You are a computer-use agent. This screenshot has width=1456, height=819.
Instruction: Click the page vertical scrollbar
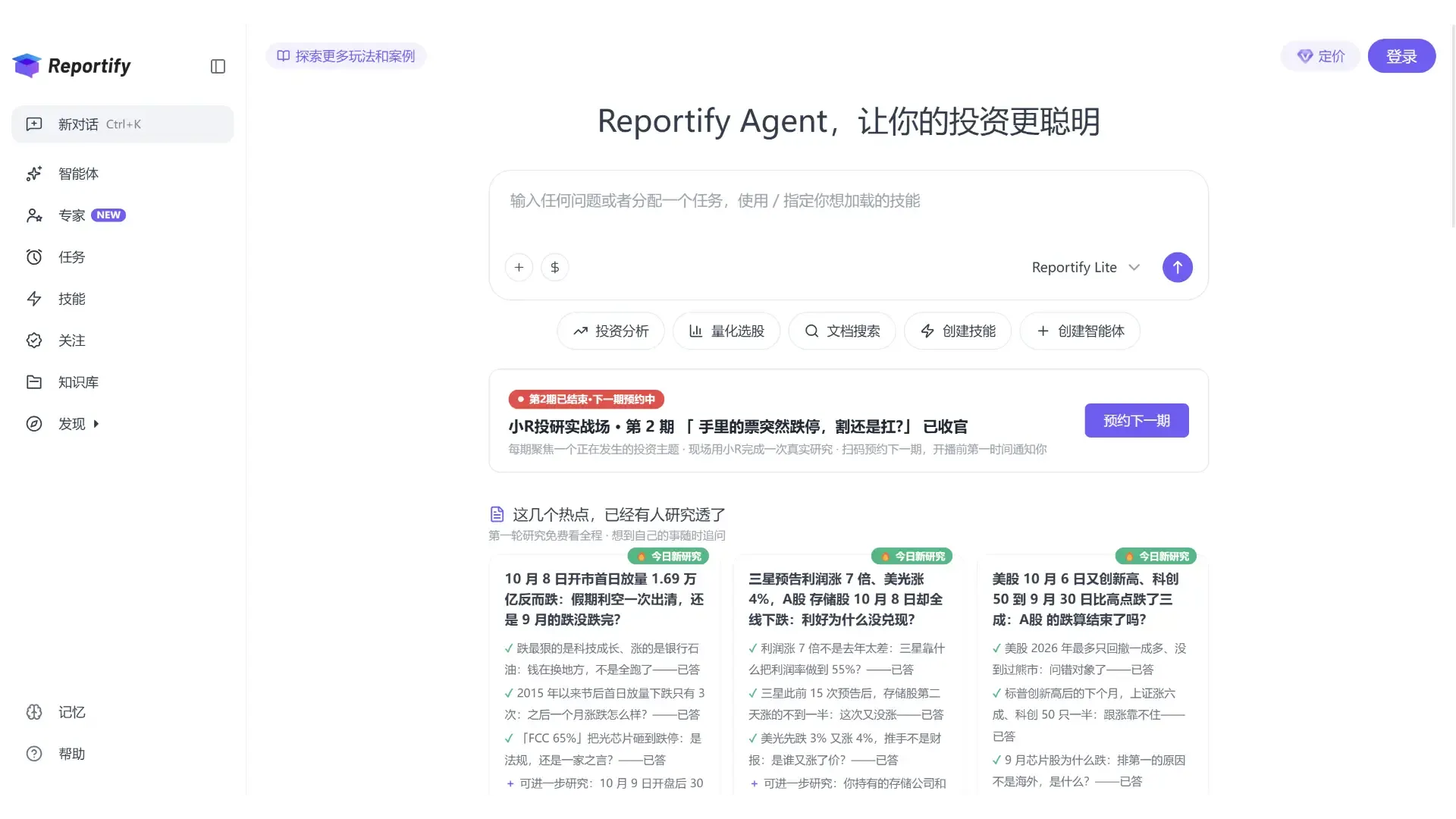pyautogui.click(x=1453, y=125)
